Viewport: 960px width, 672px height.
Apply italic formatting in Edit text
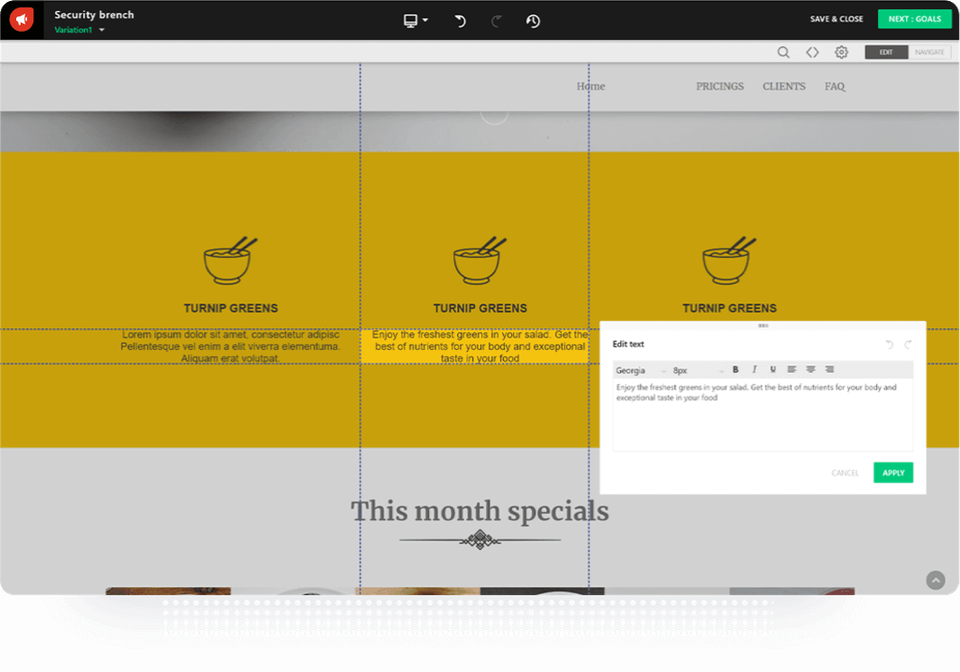(754, 370)
